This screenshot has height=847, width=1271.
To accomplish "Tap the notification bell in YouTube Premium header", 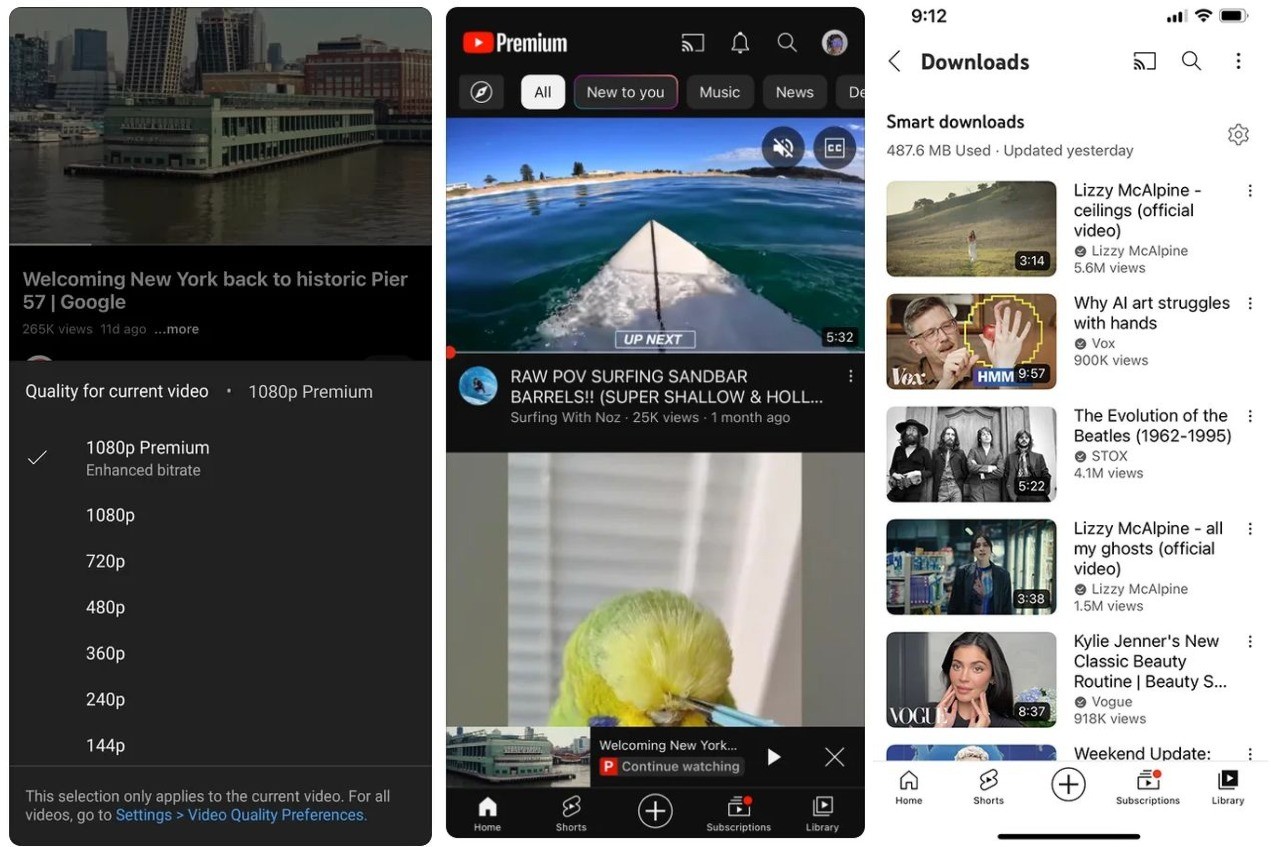I will coord(740,43).
